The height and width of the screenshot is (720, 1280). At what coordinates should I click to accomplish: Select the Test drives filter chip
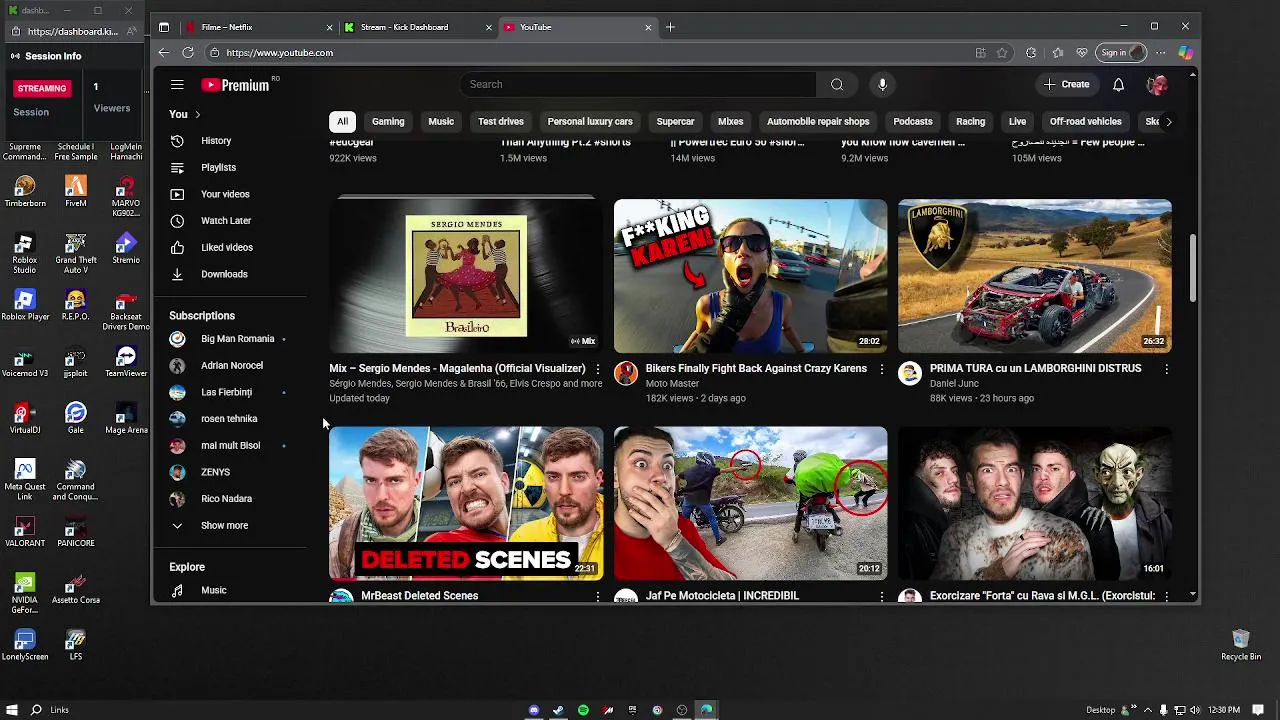501,122
